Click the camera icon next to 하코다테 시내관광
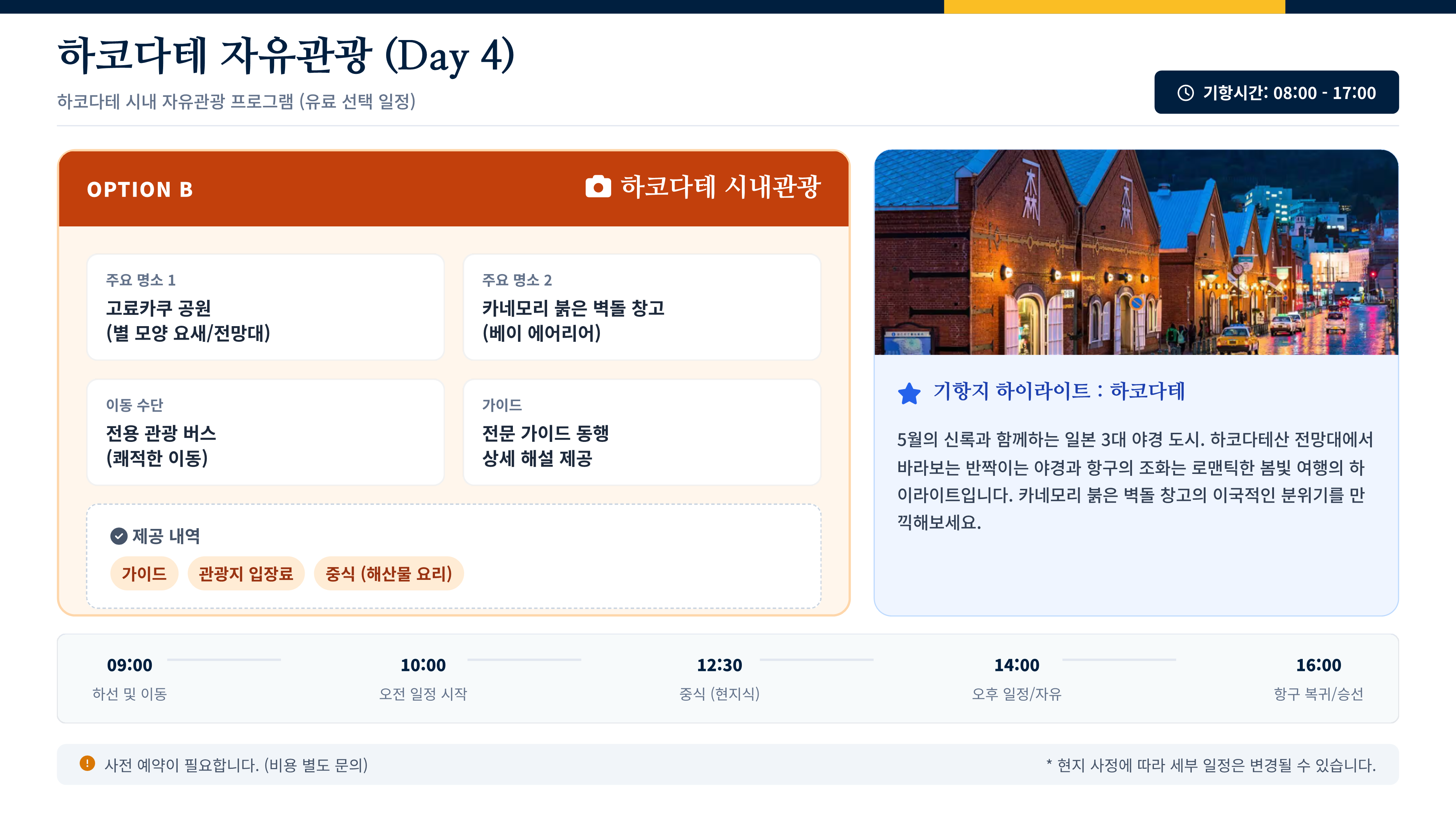 click(598, 186)
